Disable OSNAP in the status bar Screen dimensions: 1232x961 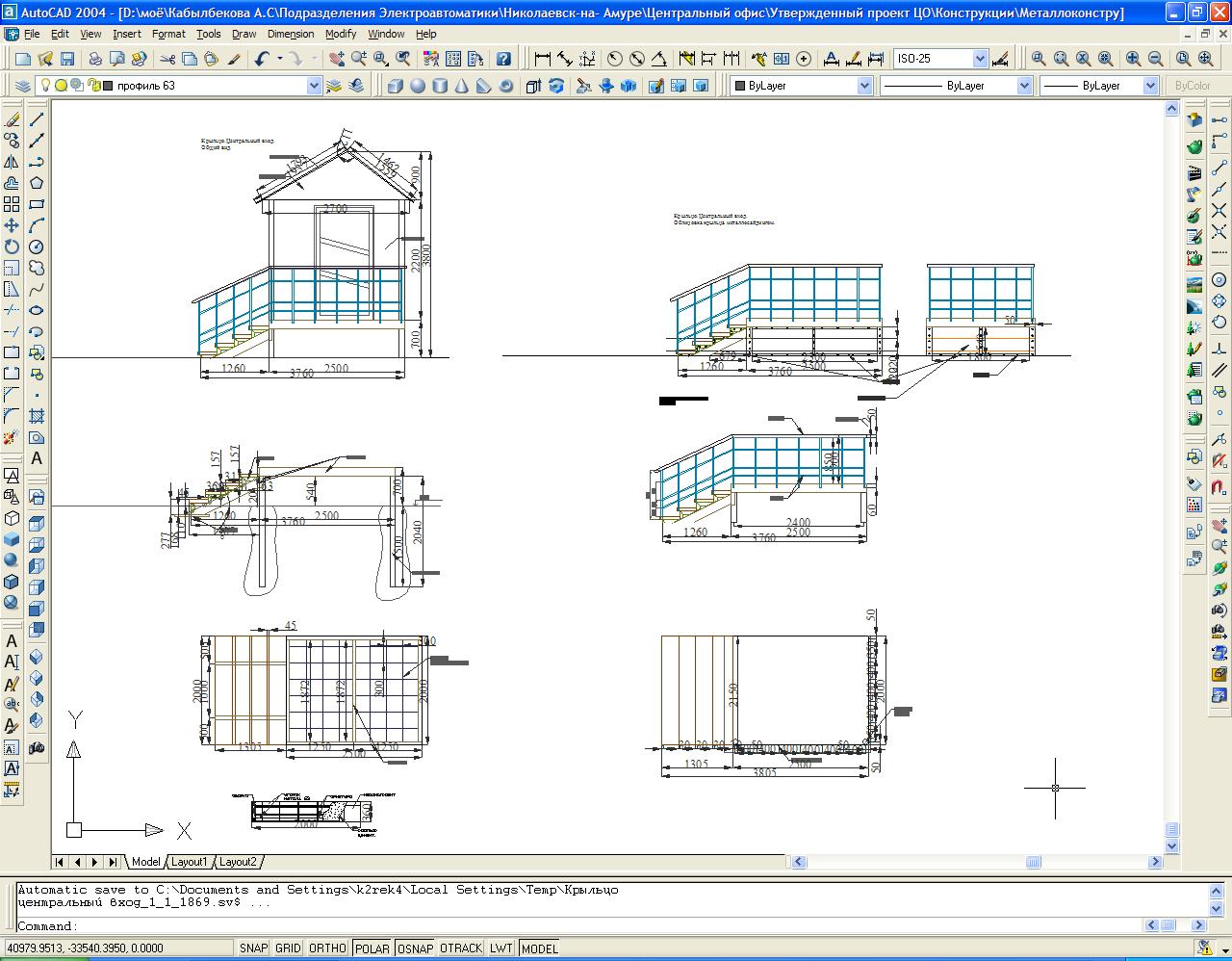pyautogui.click(x=415, y=948)
